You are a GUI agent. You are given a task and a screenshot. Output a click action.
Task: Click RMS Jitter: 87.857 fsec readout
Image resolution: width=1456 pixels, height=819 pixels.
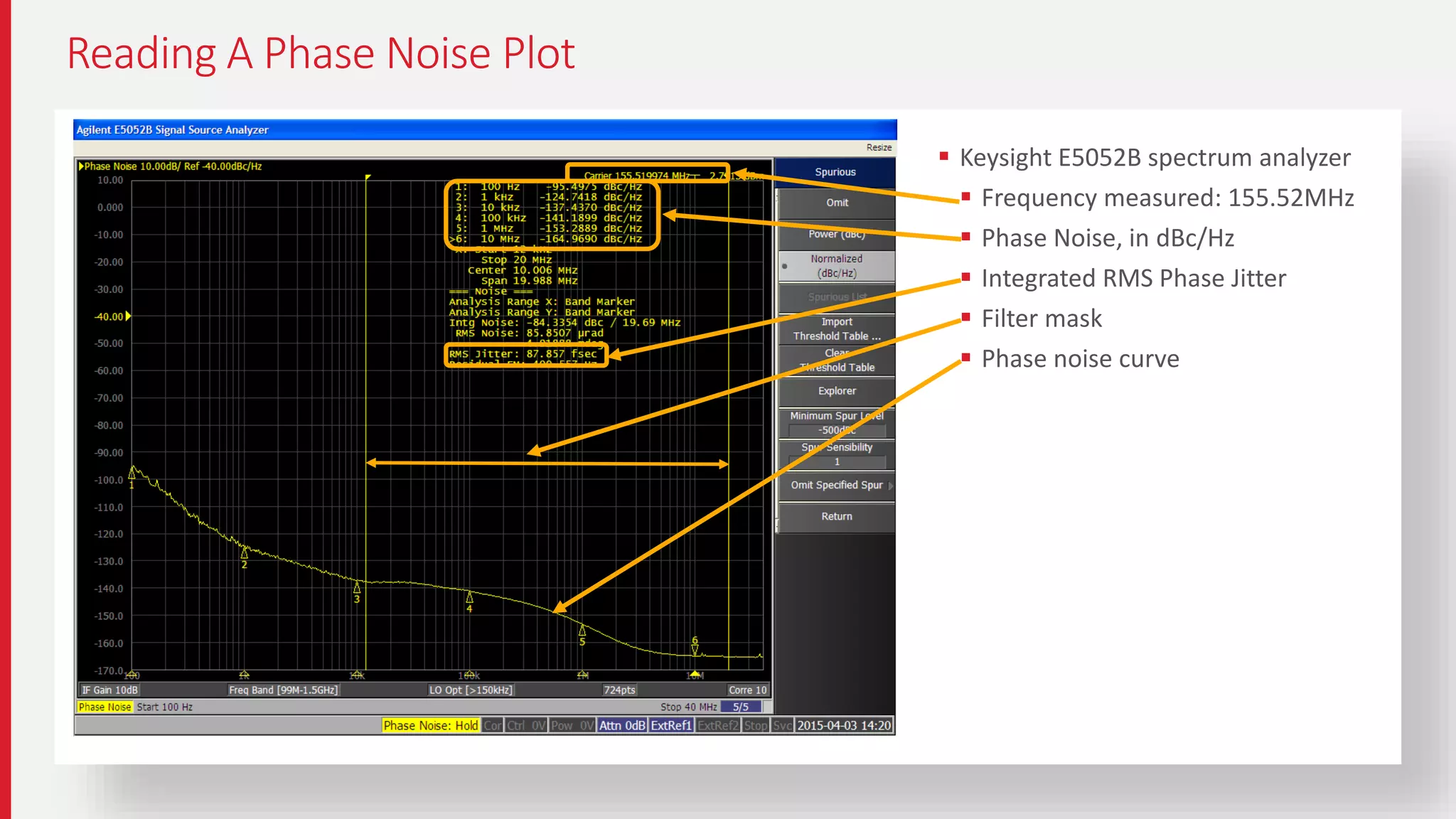click(523, 354)
